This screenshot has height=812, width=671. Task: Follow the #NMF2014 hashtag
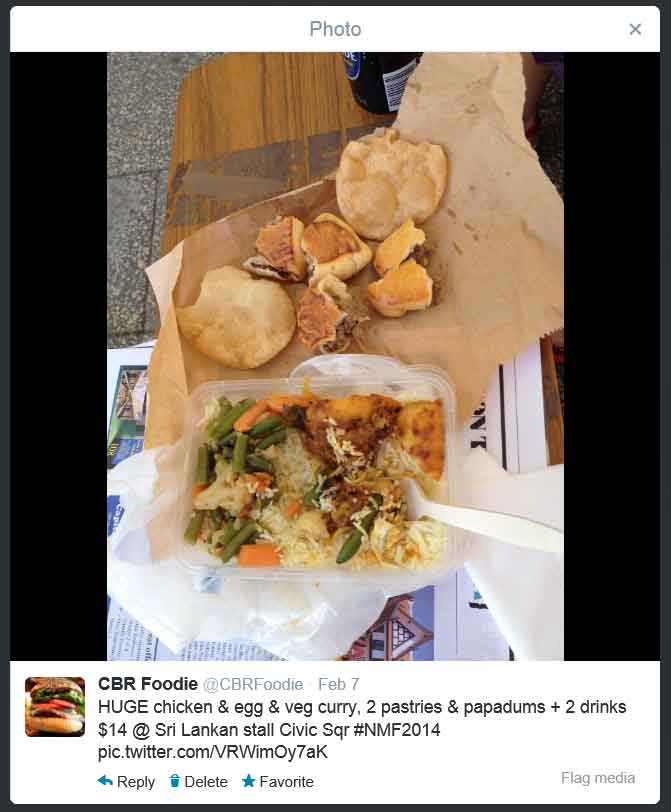click(x=397, y=730)
